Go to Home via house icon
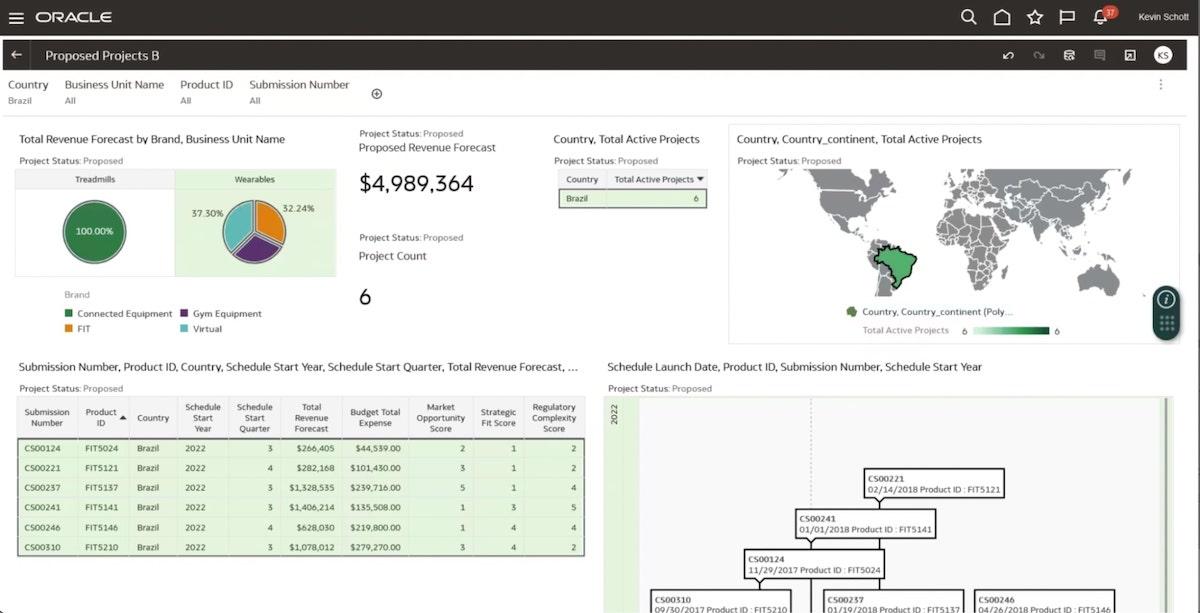 (1001, 17)
